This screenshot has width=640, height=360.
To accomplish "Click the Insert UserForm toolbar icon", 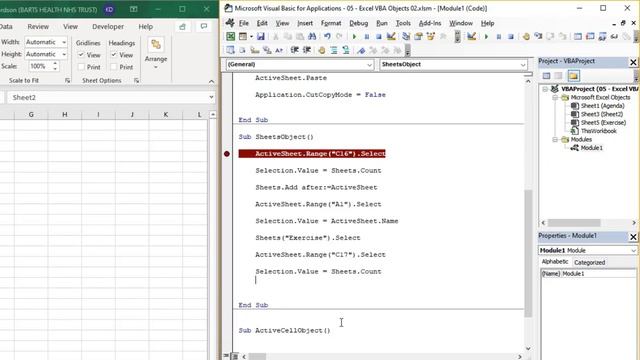I will pyautogui.click(x=243, y=36).
